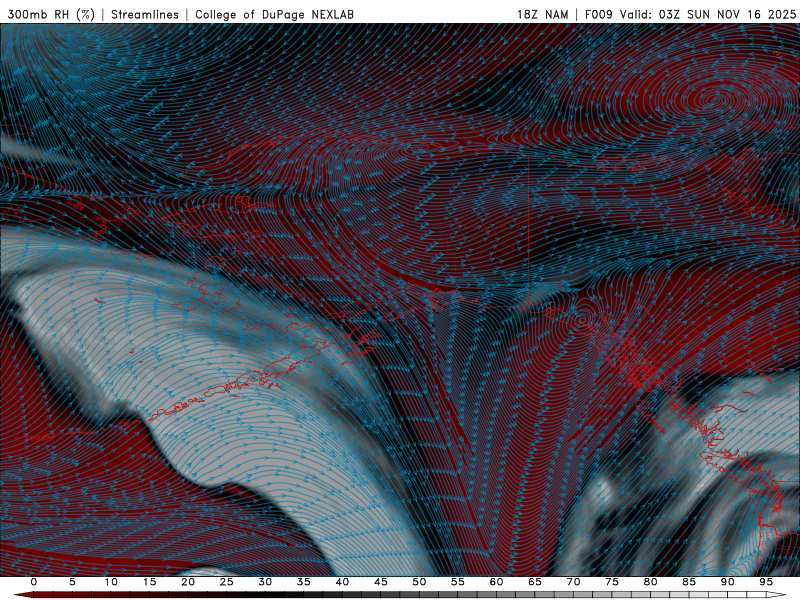The height and width of the screenshot is (600, 800).
Task: Click the 'Valid: 03Z' time text
Action: pos(650,14)
